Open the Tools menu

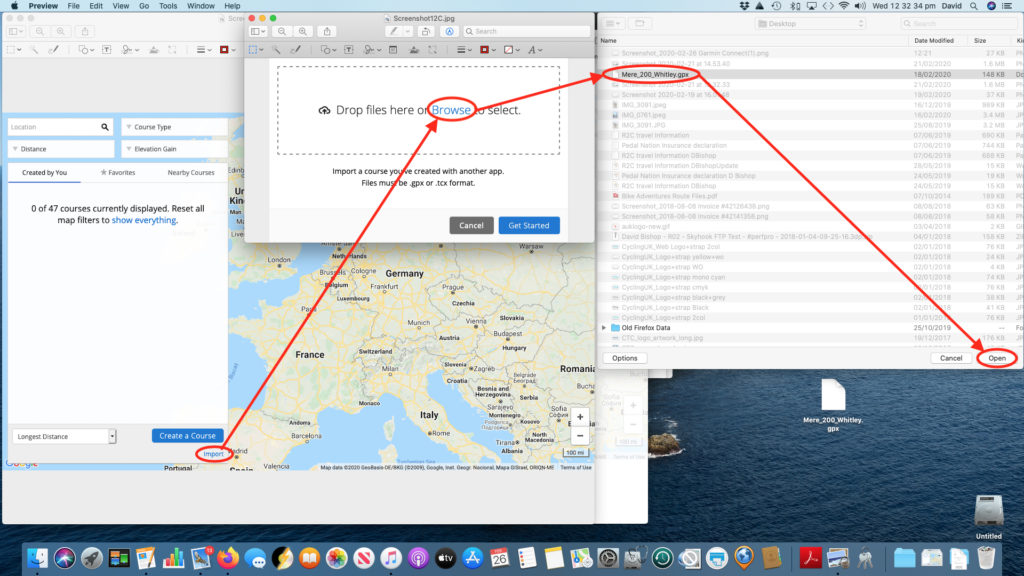[x=168, y=6]
